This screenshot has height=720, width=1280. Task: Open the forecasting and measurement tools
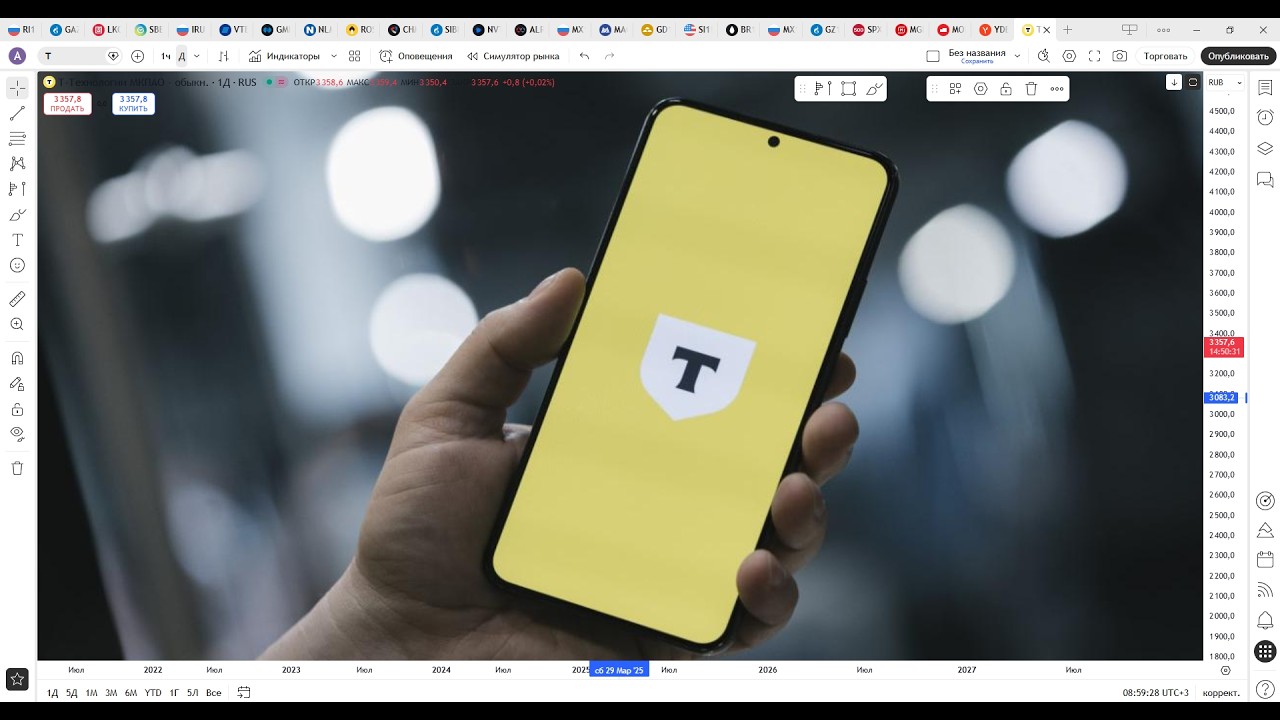click(17, 188)
